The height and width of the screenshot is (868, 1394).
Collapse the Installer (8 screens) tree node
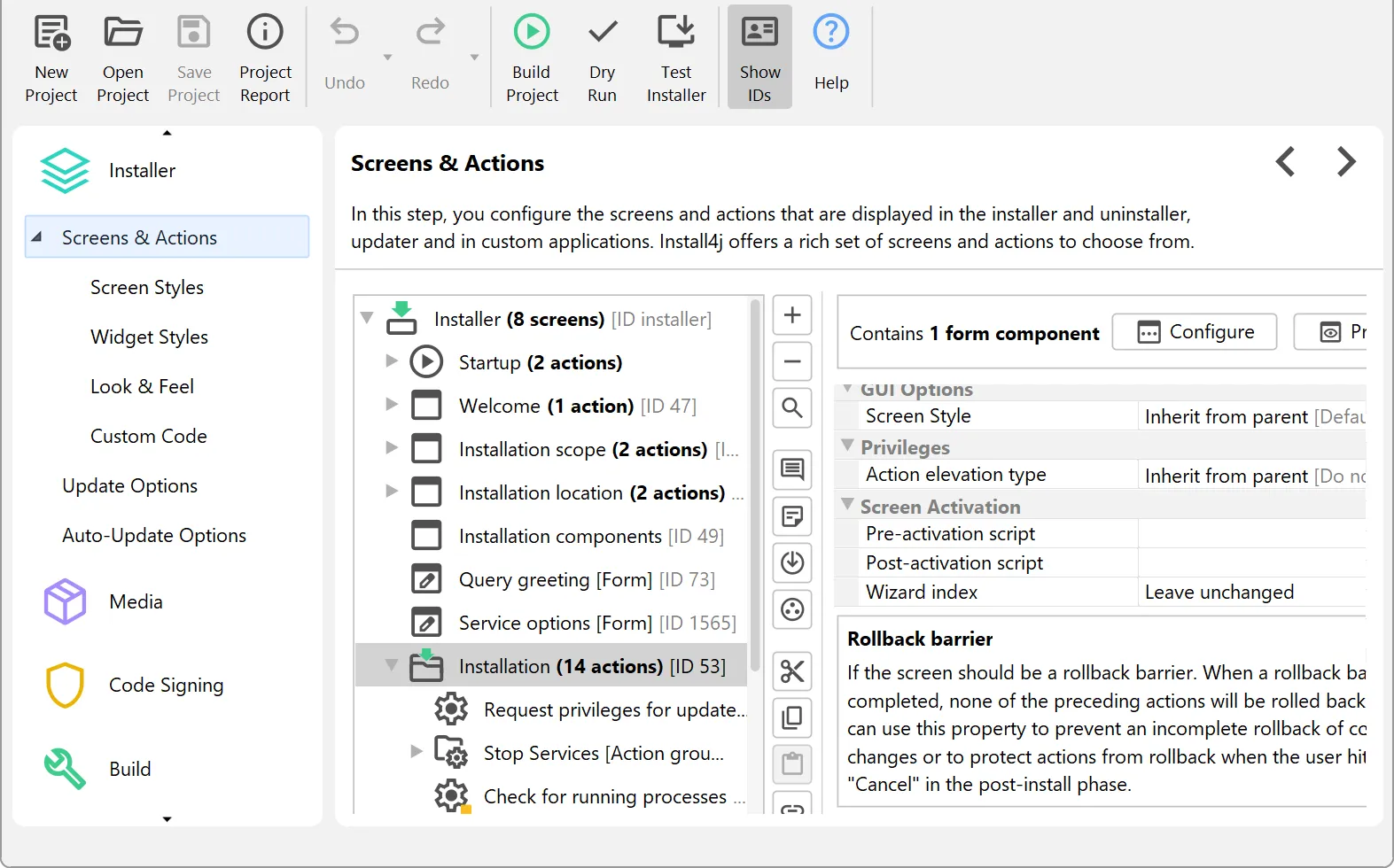[367, 317]
